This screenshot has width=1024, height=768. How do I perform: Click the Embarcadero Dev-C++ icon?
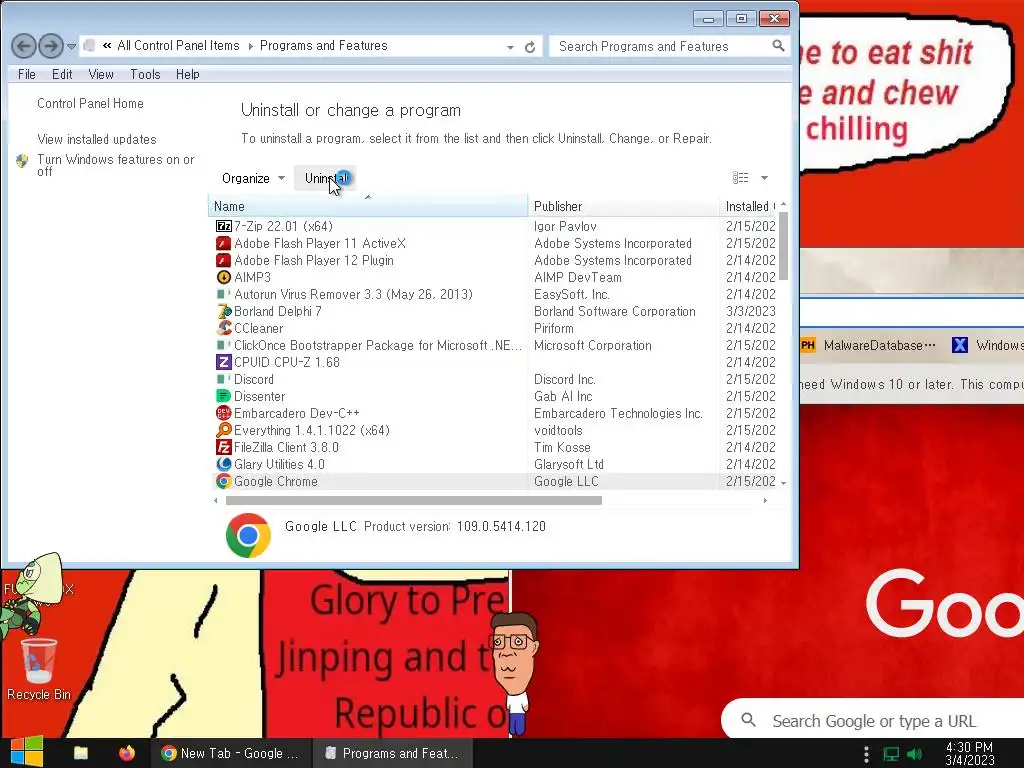click(223, 413)
